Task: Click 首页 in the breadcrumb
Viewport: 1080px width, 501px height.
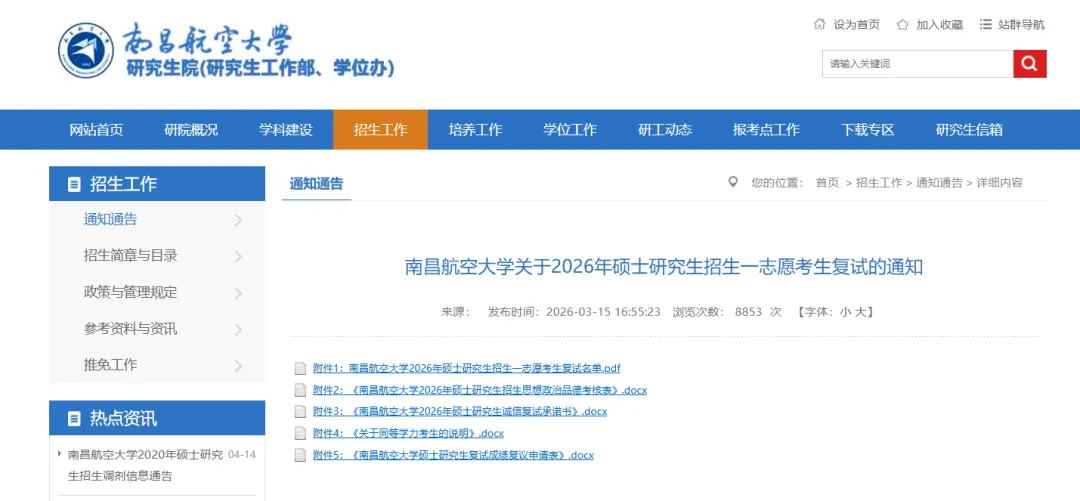Action: tap(827, 183)
